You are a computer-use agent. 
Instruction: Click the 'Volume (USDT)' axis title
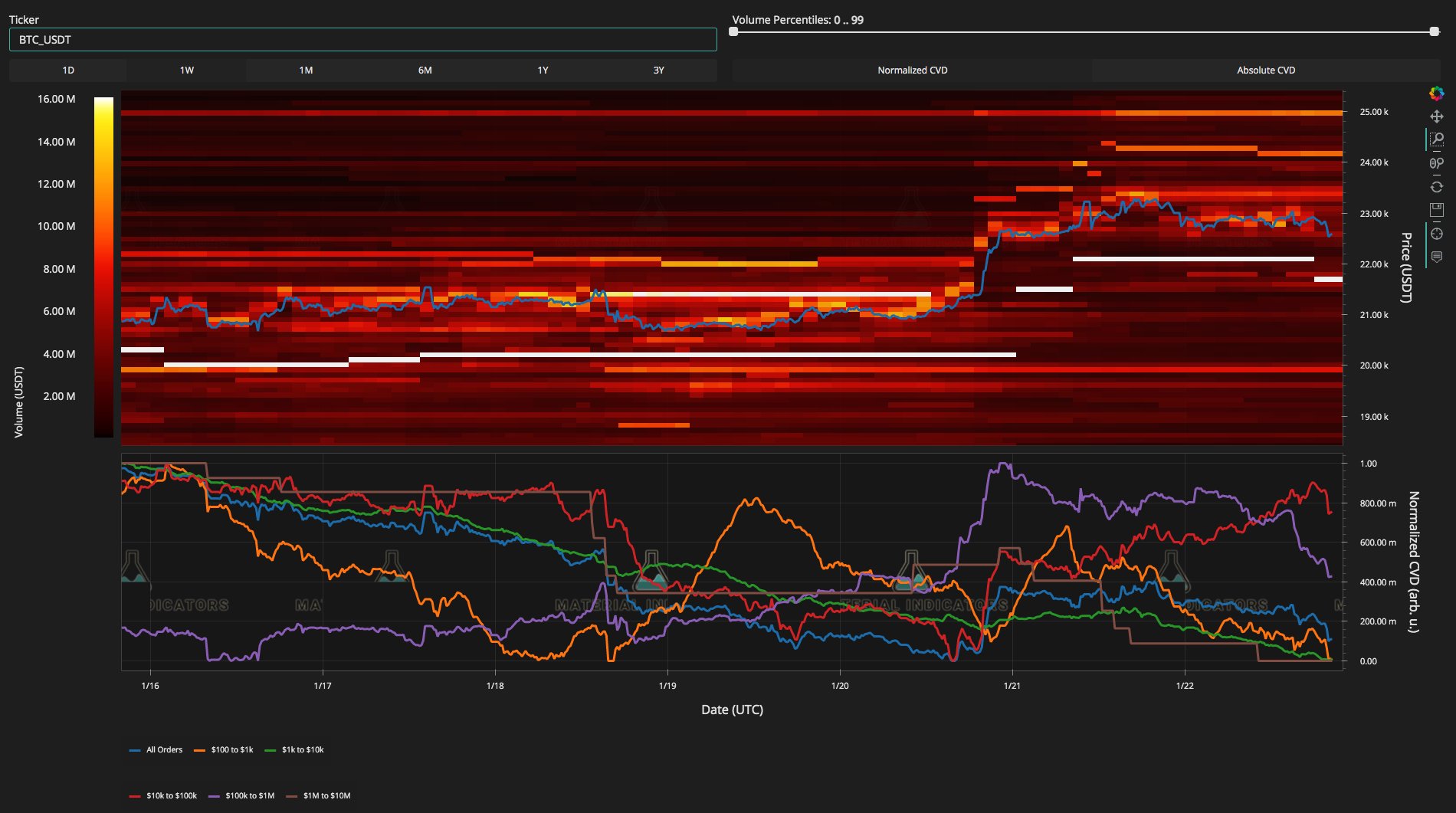tap(18, 402)
